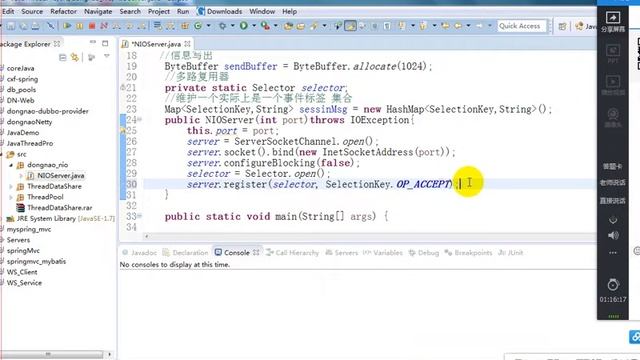Screen dimensions: 640x360
Task: Open the External Tools dropdown arrow
Action: pyautogui.click(x=276, y=26)
